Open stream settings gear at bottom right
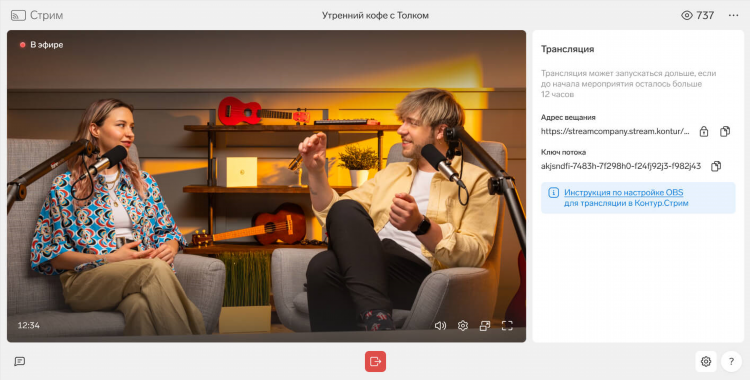The height and width of the screenshot is (380, 750). [x=706, y=361]
